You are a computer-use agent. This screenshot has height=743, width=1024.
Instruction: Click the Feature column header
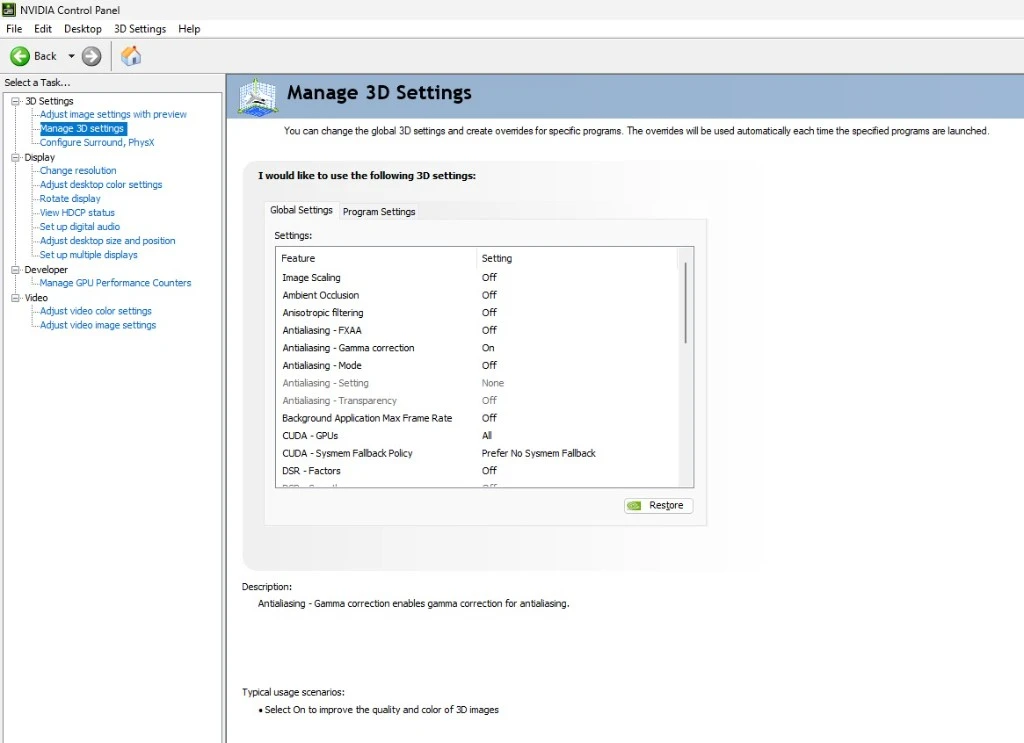point(377,259)
